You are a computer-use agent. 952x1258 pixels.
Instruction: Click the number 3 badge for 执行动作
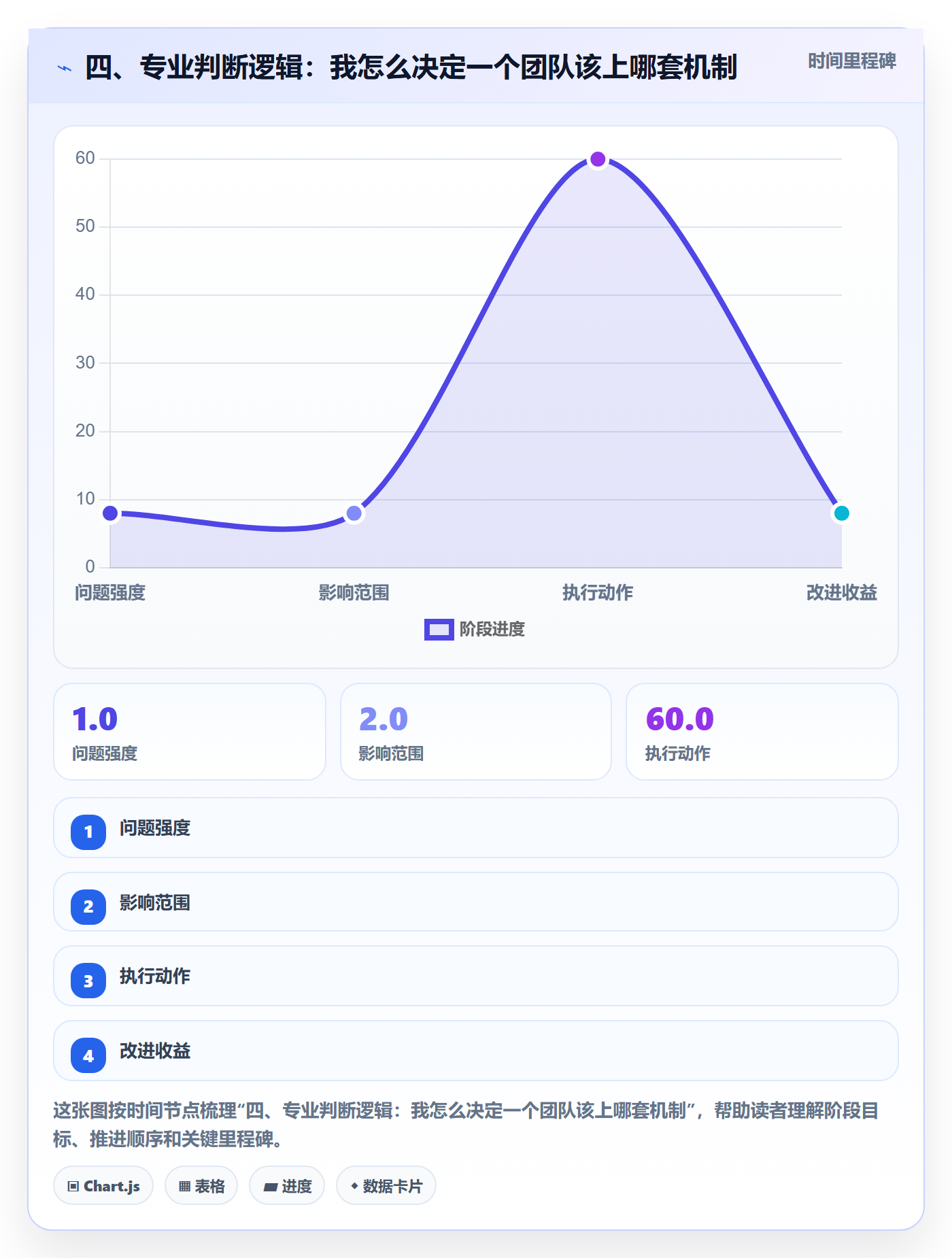coord(88,981)
